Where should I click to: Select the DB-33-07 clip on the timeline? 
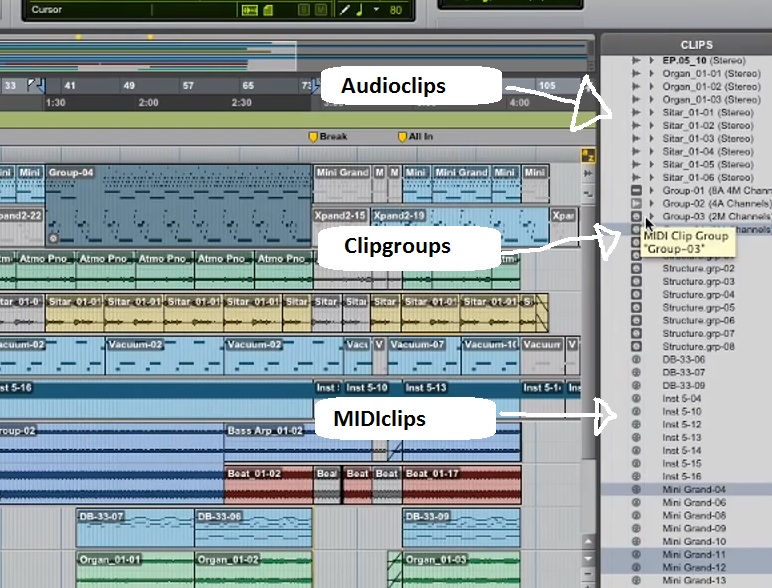pos(135,528)
